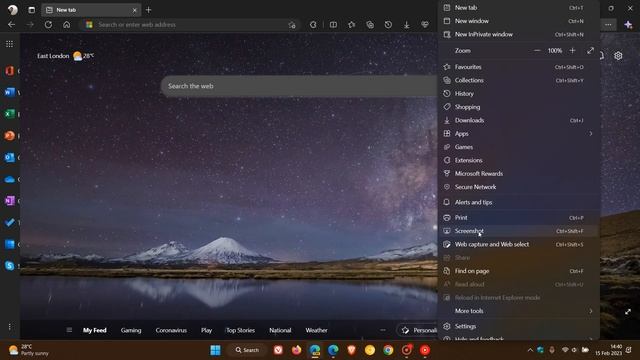
Task: Open Microsoft 365 sidebar shortcut
Action: coord(9,71)
